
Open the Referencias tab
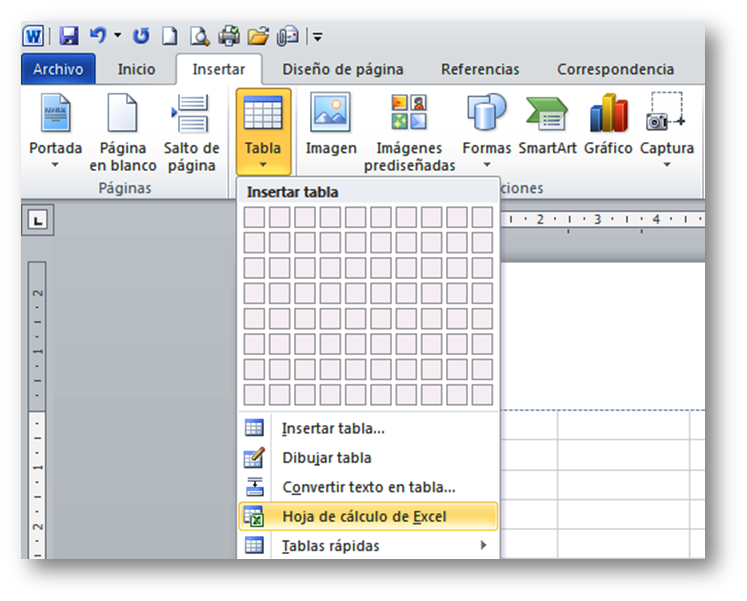(480, 70)
